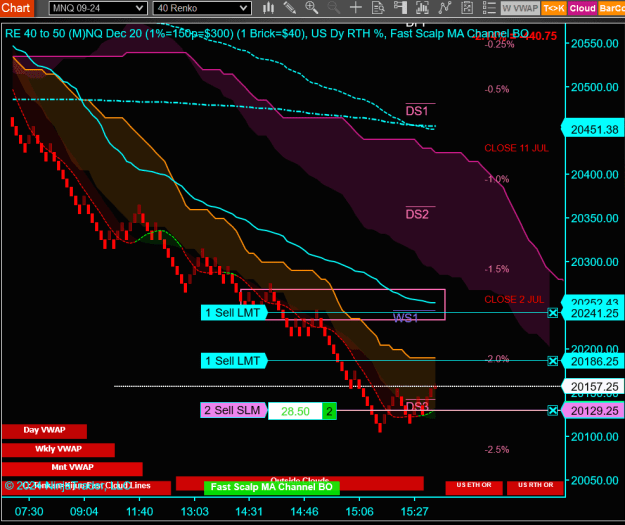The width and height of the screenshot is (625, 525).
Task: Select the crosshair cursor plus icon
Action: (356, 8)
